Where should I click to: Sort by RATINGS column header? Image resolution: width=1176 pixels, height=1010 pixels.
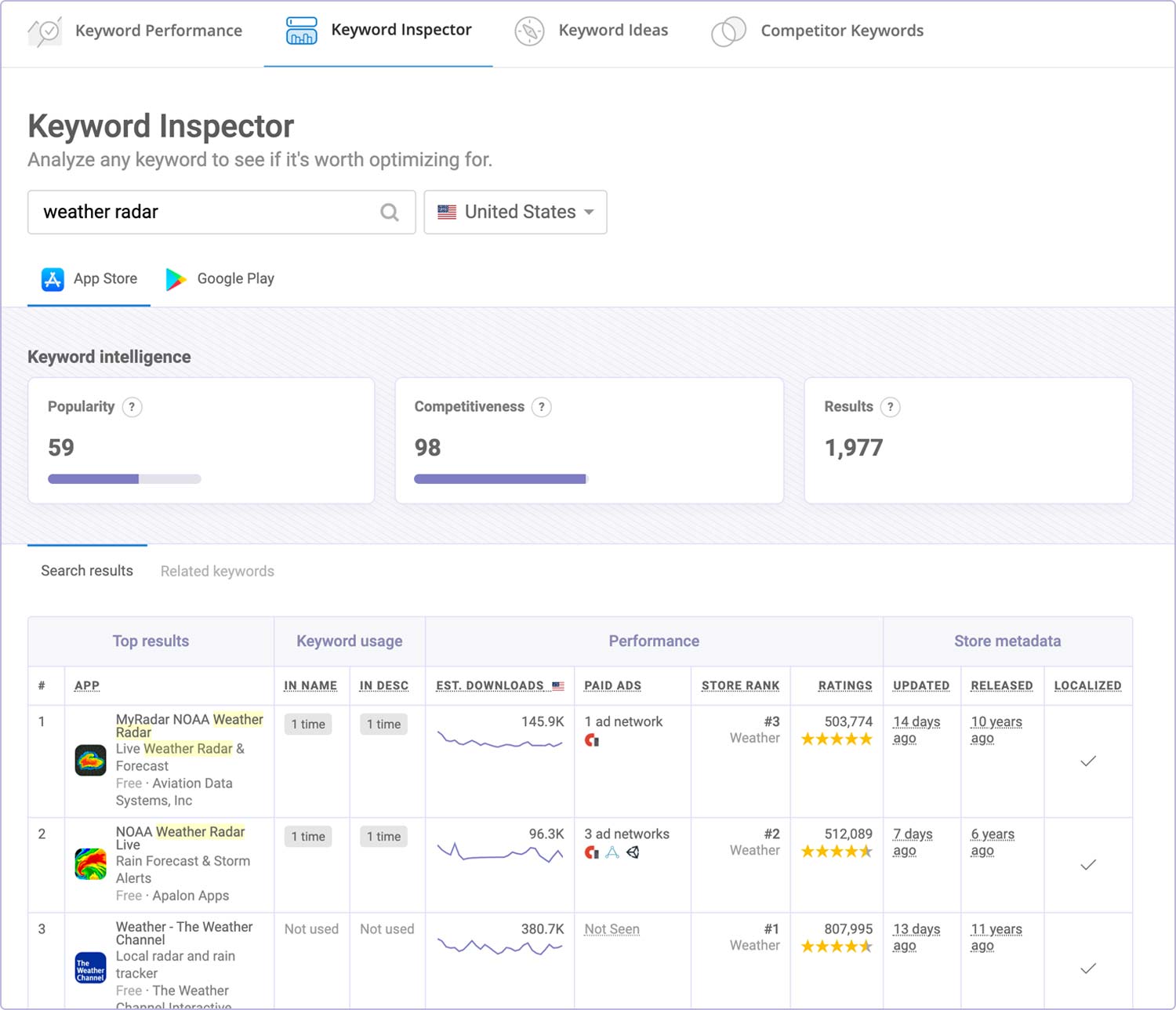845,686
